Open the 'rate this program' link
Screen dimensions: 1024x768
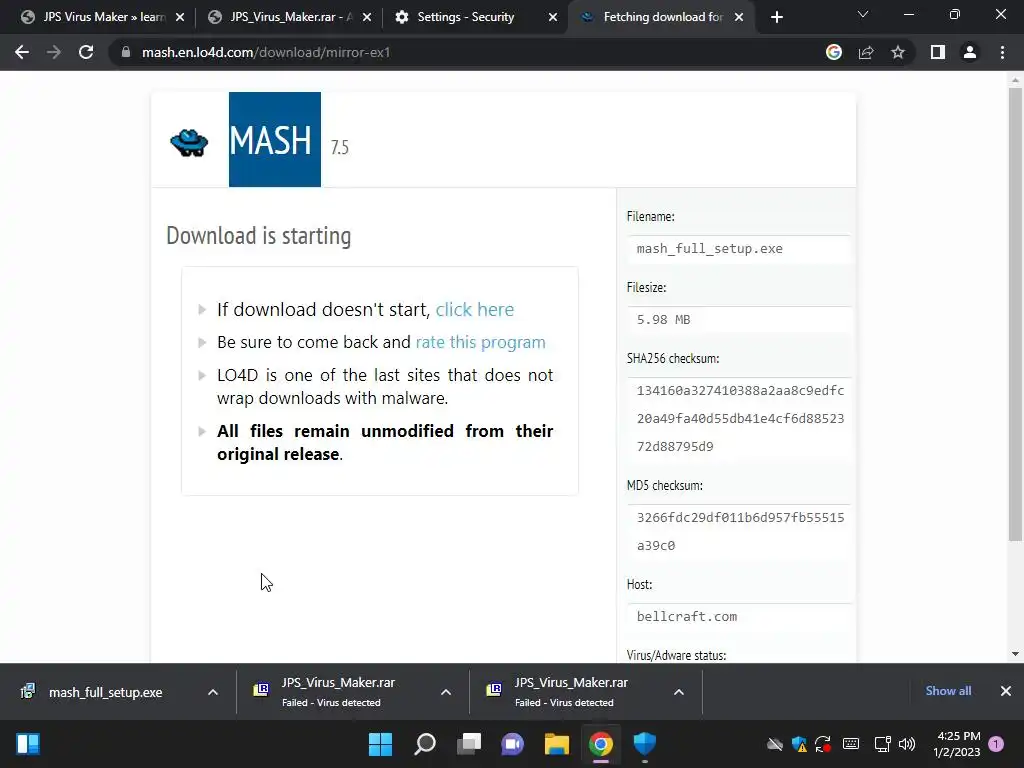pos(481,342)
